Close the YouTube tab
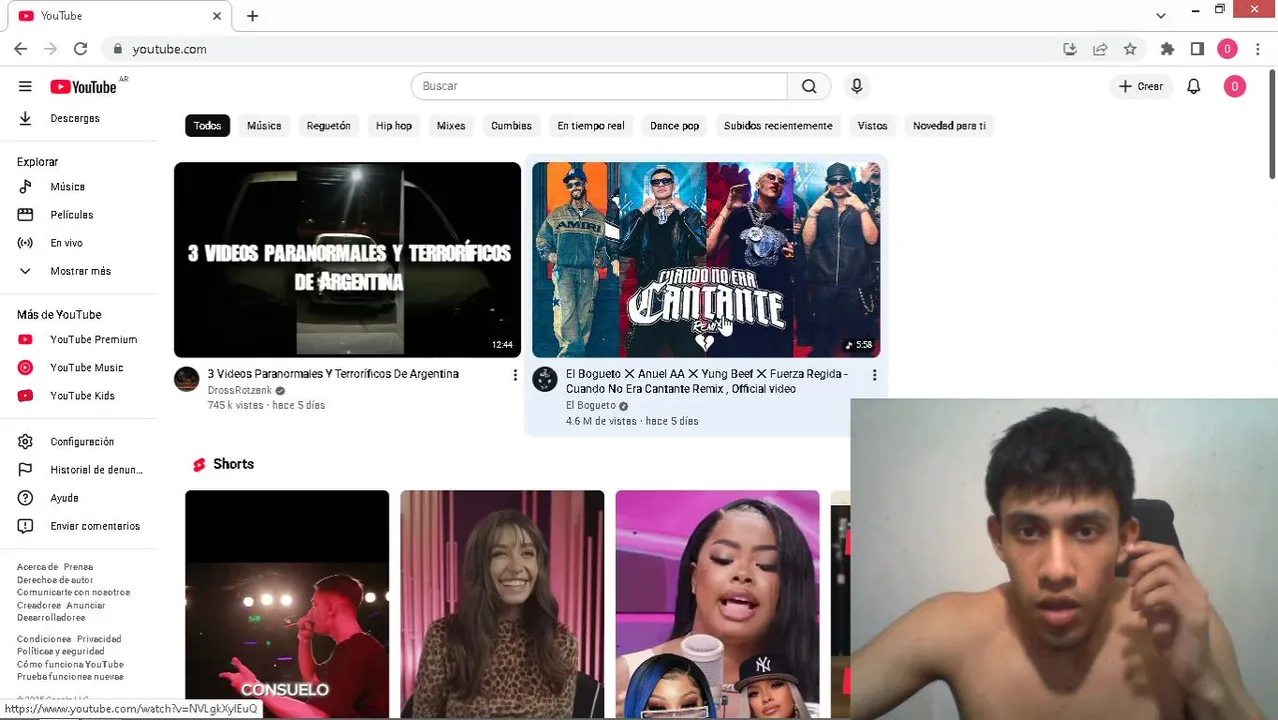The height and width of the screenshot is (720, 1278). (x=217, y=16)
